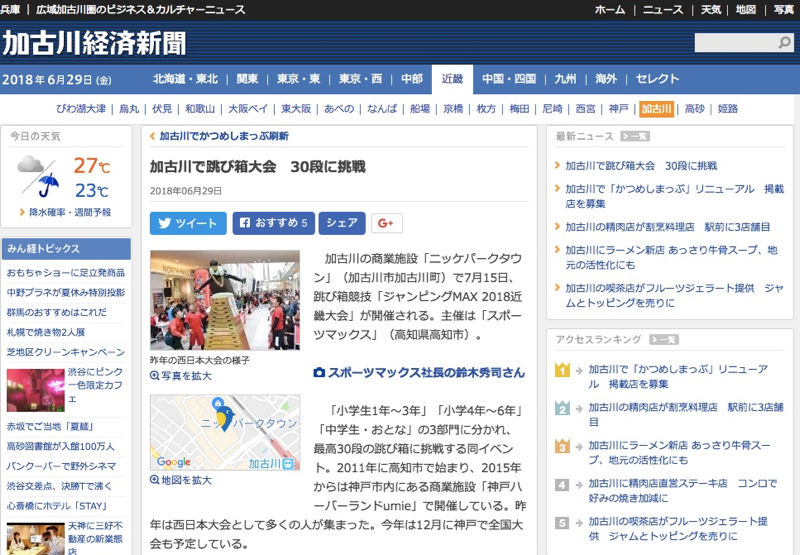Click the pink cafe topic thumbnail

click(36, 390)
